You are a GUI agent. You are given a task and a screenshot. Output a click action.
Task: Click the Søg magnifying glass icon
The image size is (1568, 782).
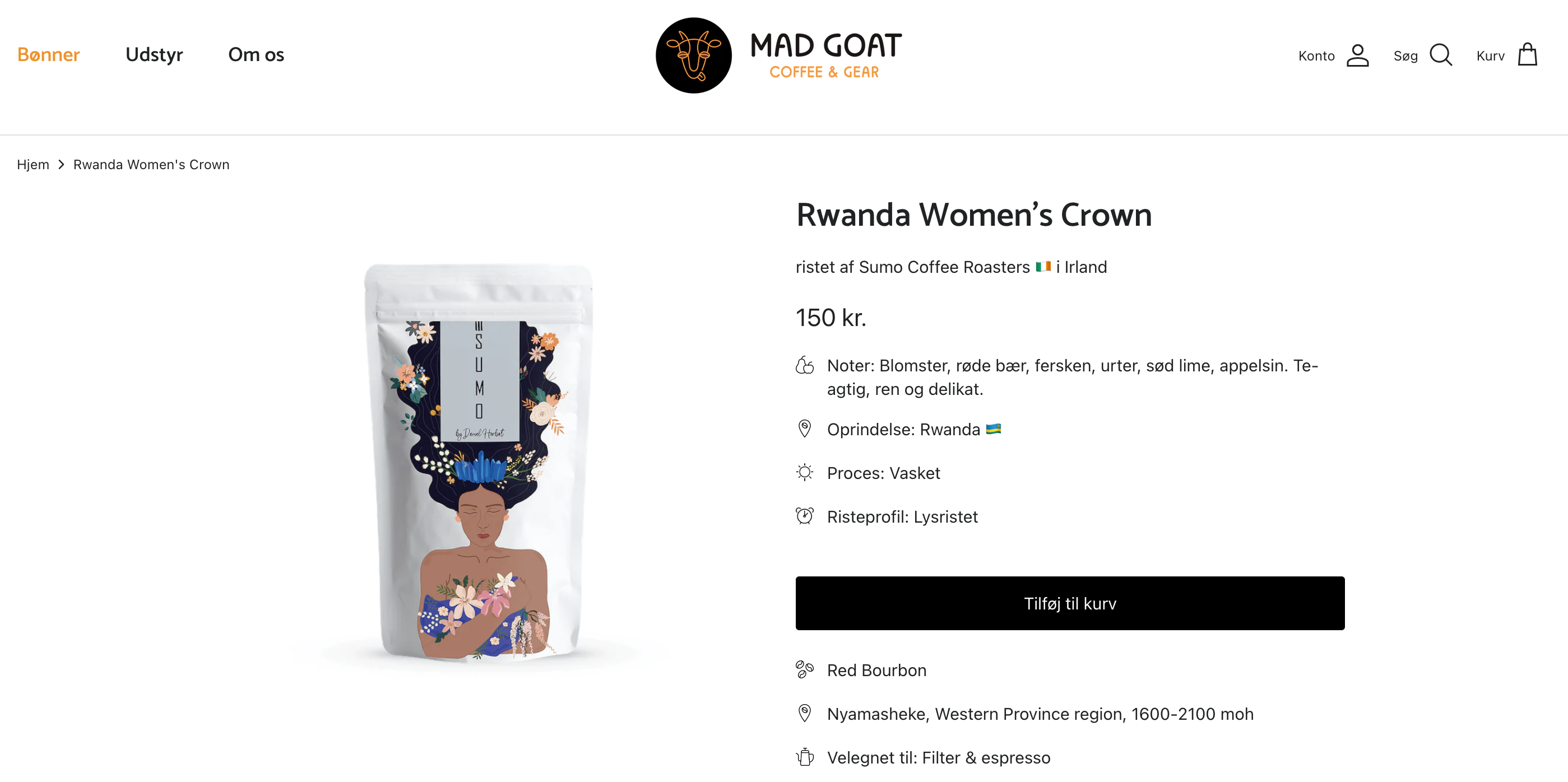pyautogui.click(x=1440, y=55)
